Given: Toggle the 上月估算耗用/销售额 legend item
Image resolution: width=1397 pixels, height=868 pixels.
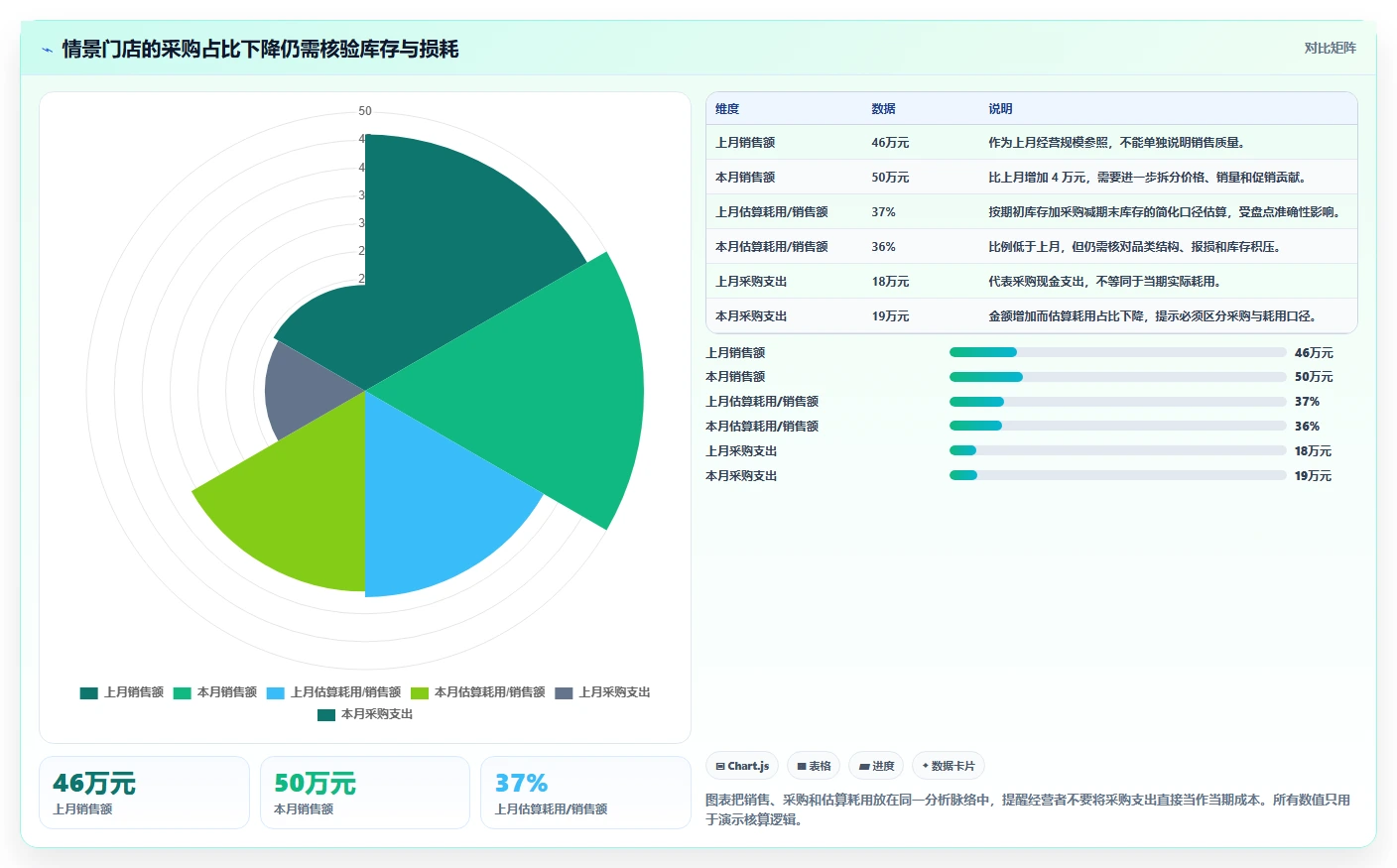Looking at the screenshot, I should (x=334, y=692).
